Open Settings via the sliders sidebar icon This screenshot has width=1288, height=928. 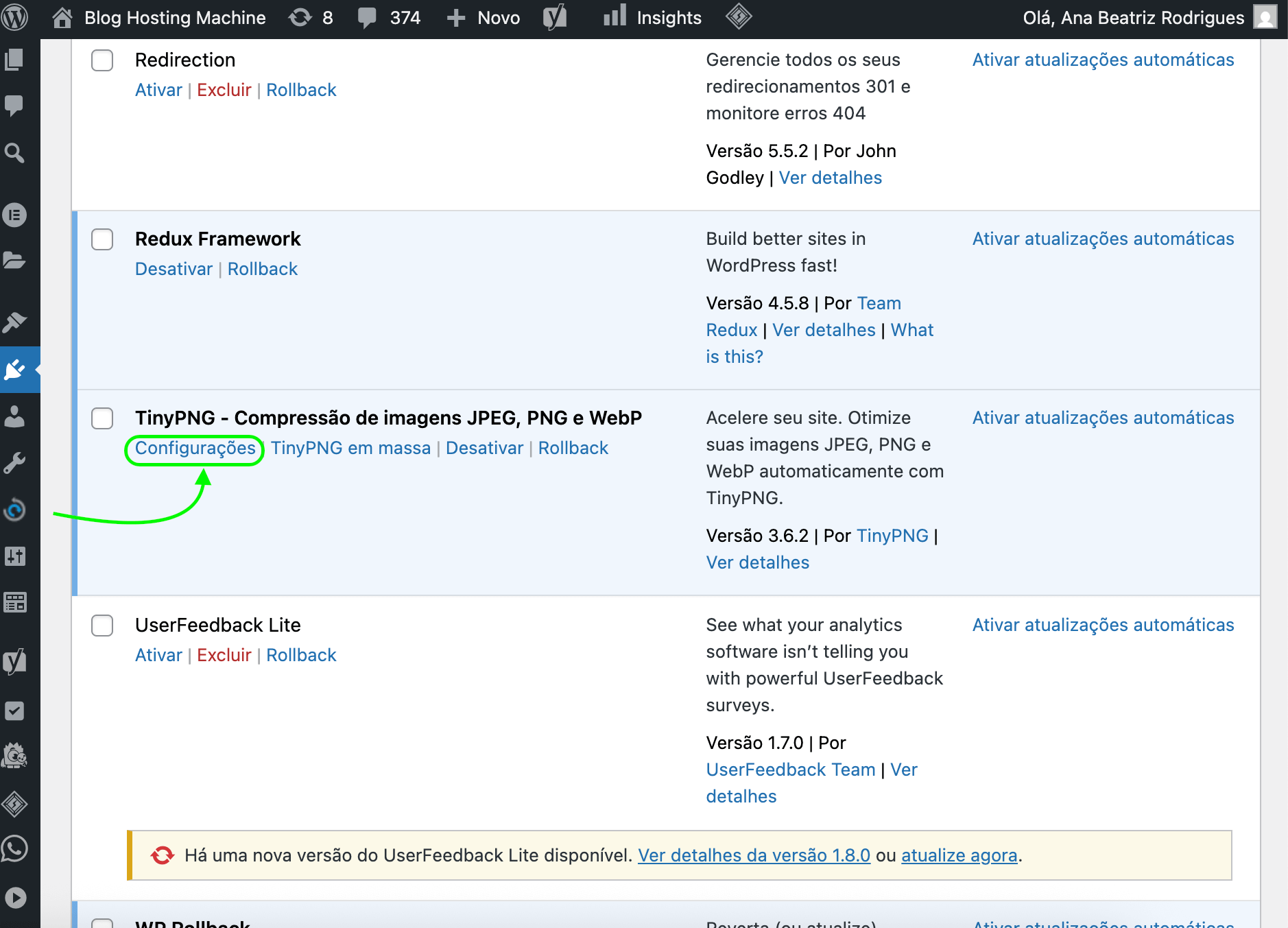click(x=14, y=556)
